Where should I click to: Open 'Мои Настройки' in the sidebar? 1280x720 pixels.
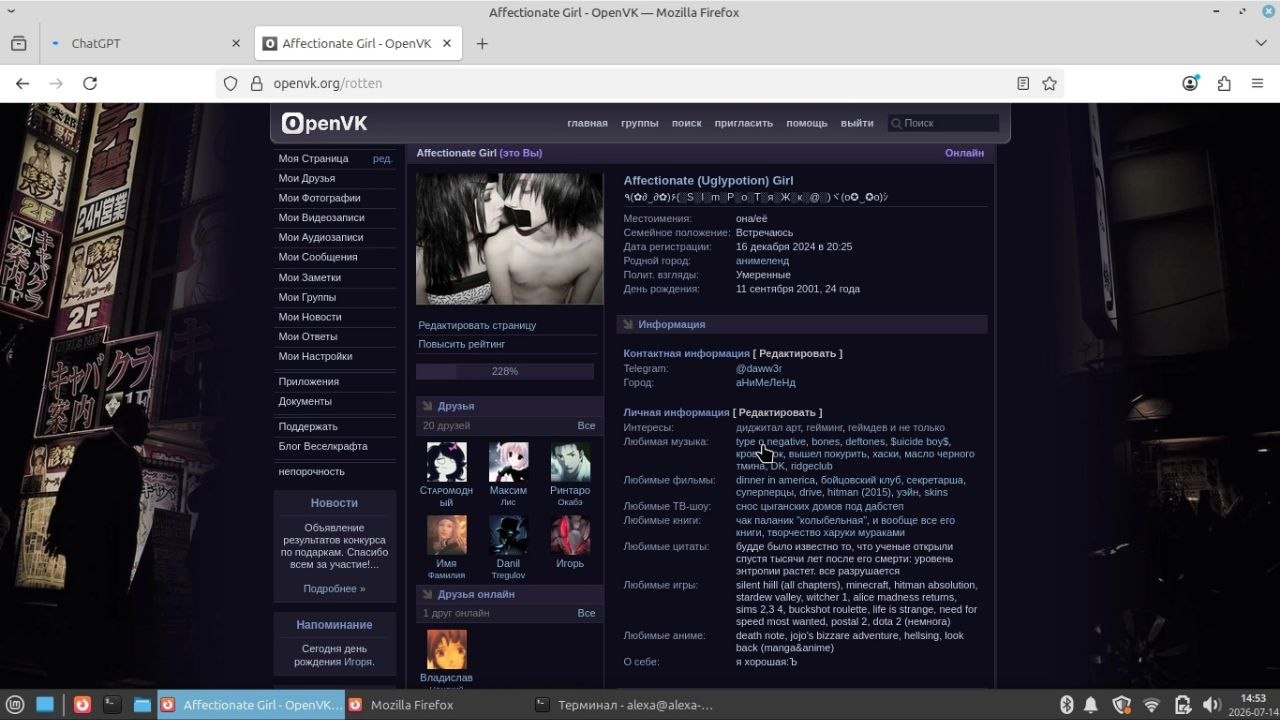coord(315,356)
